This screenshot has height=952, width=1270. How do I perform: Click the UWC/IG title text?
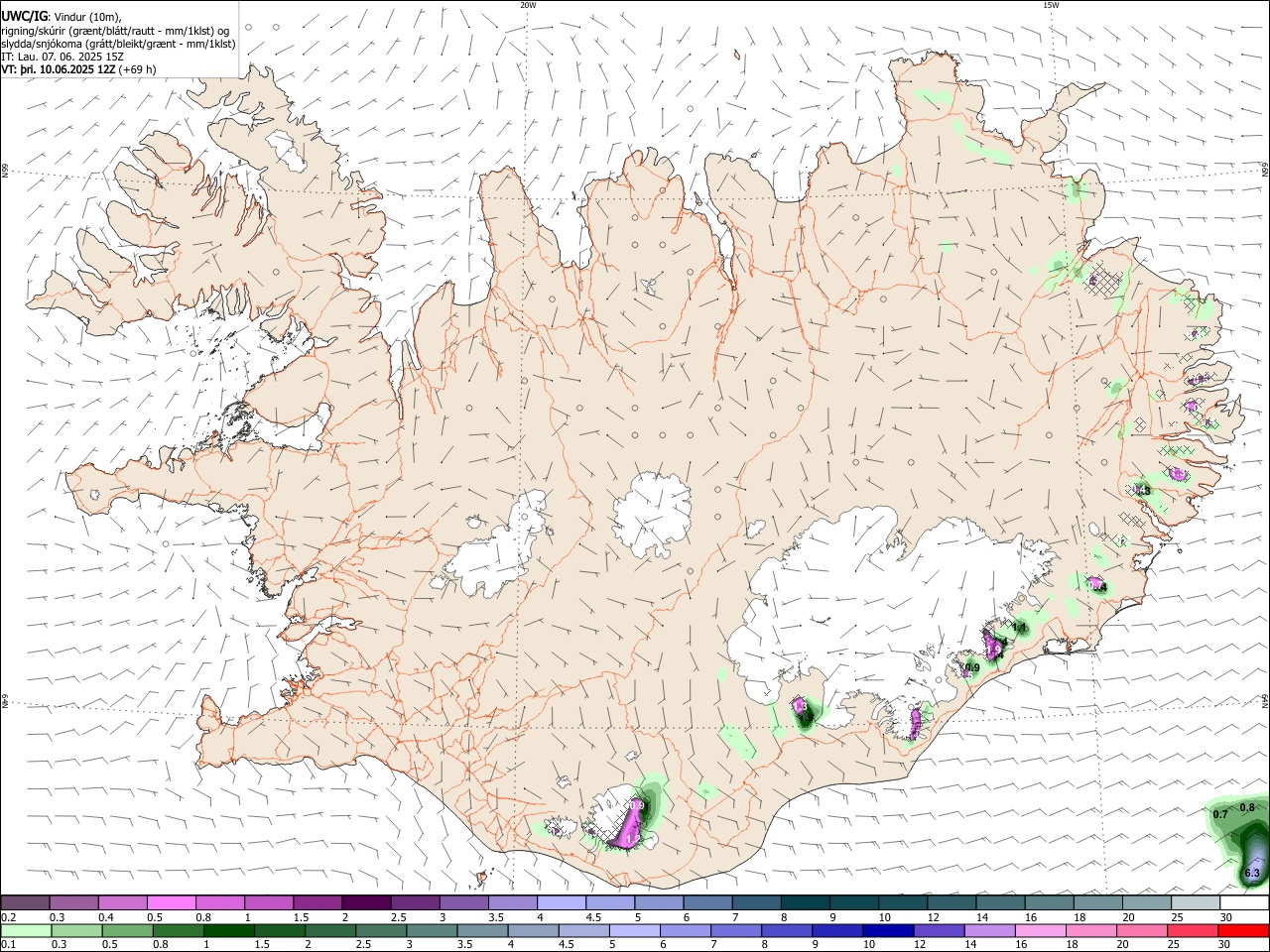pyautogui.click(x=25, y=16)
